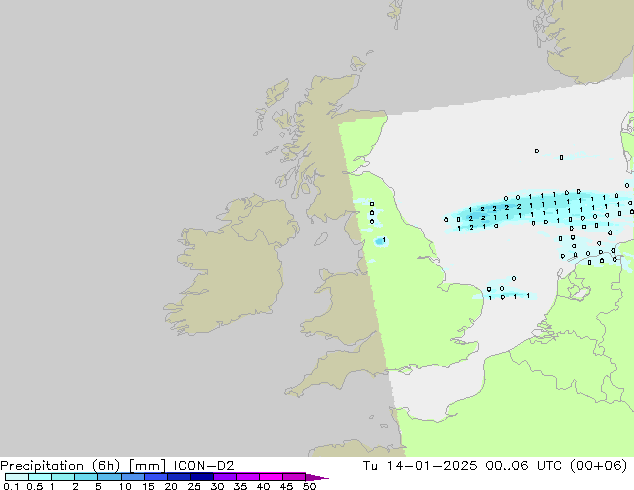The height and width of the screenshot is (490, 634).
Task: Choose the 20–25 mm dark blue swatch
Action: [179, 477]
